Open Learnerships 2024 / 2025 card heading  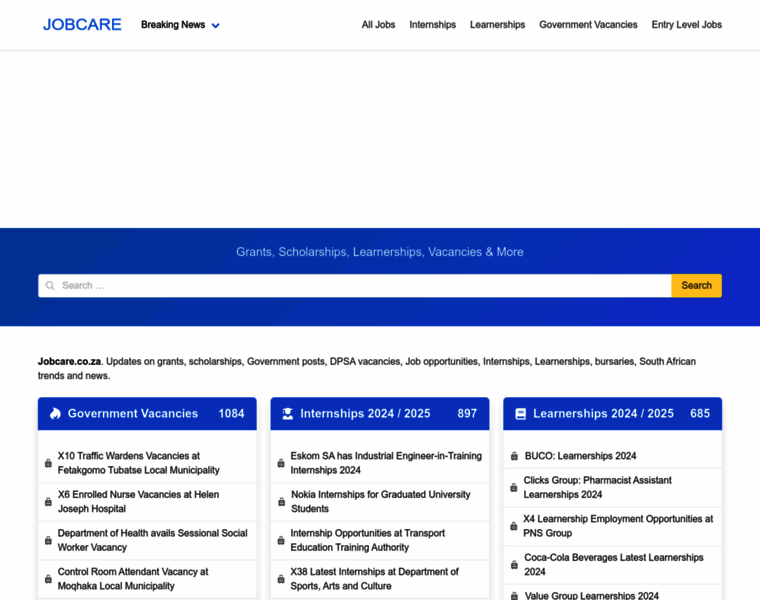603,413
